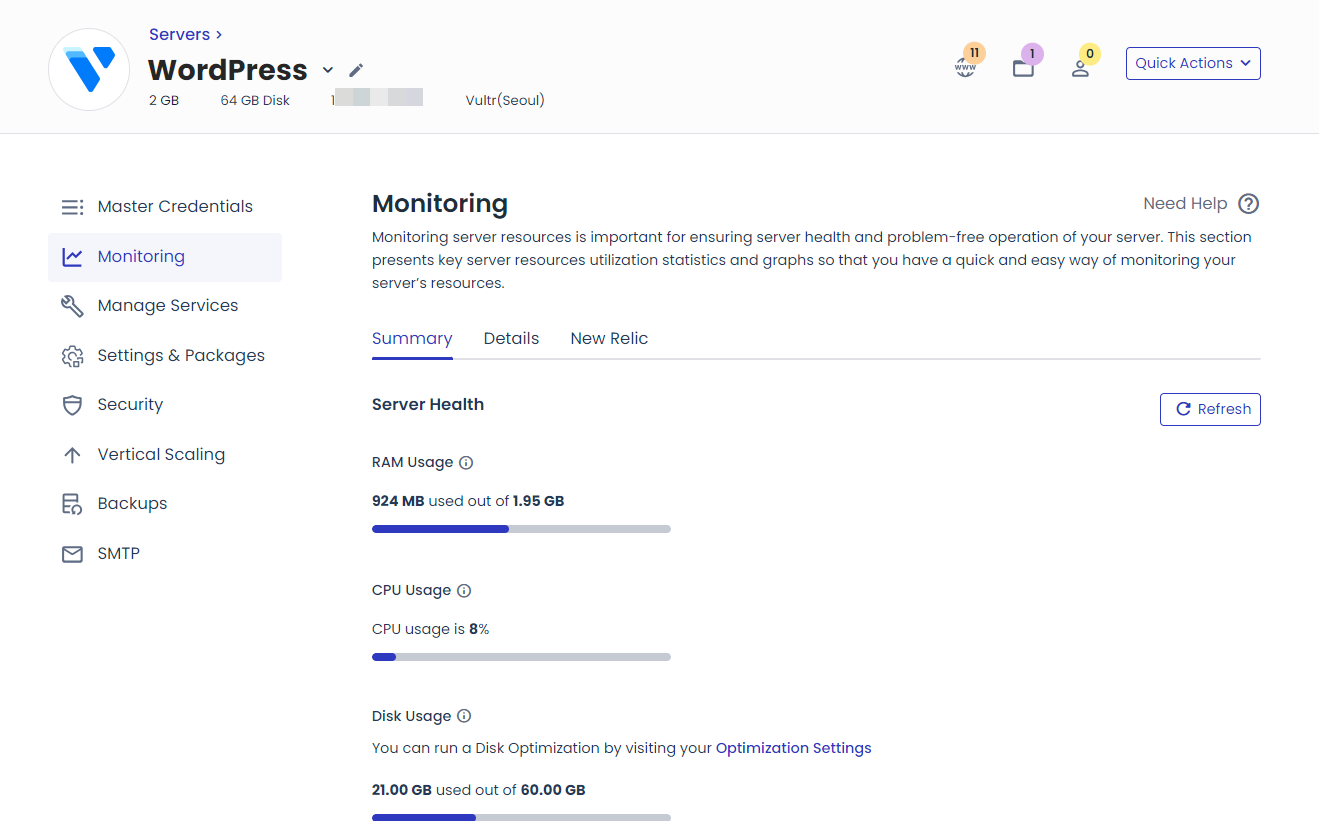Expand the Quick Actions dropdown

(1193, 63)
